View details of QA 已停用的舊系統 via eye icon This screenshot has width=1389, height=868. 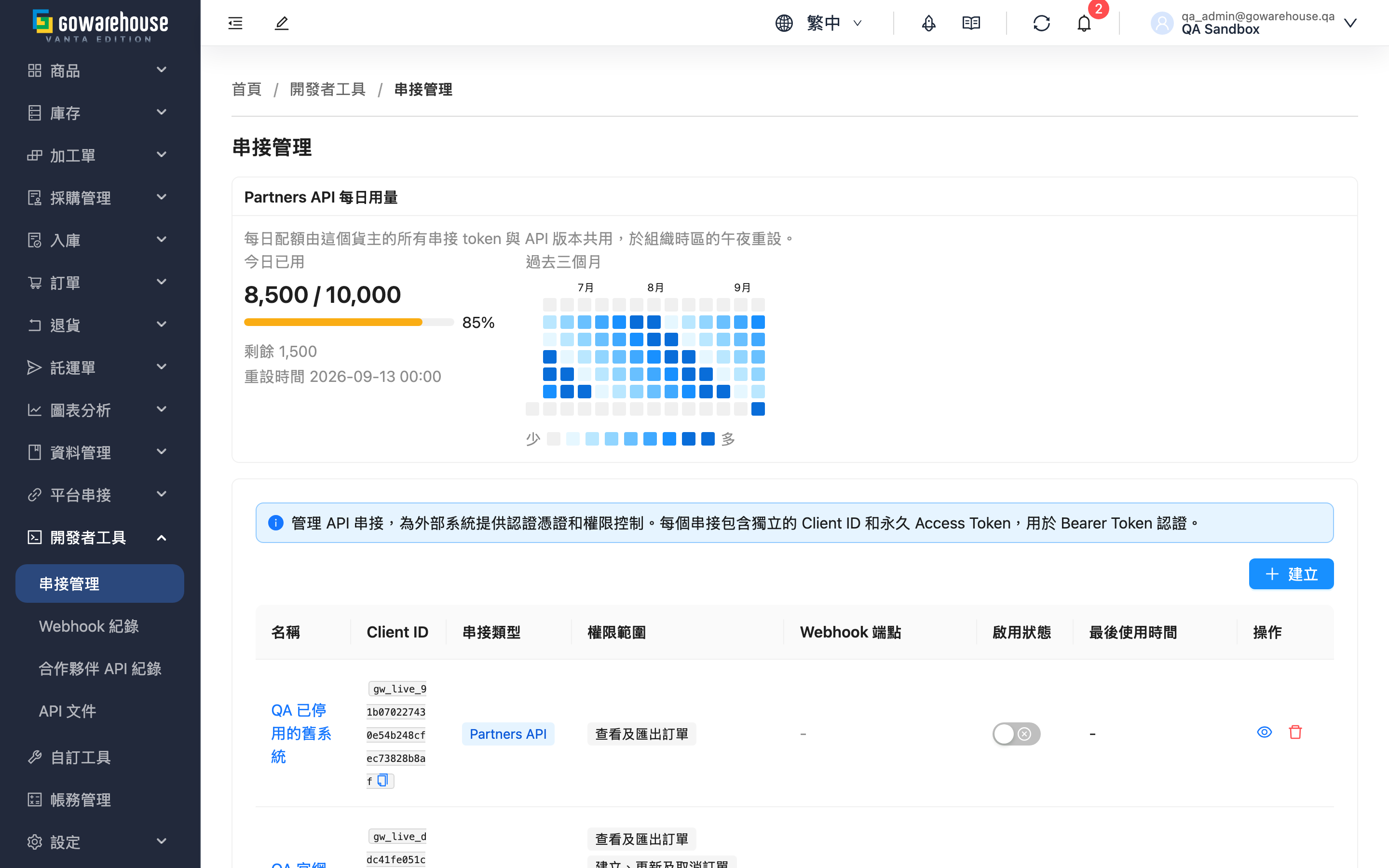(x=1265, y=732)
